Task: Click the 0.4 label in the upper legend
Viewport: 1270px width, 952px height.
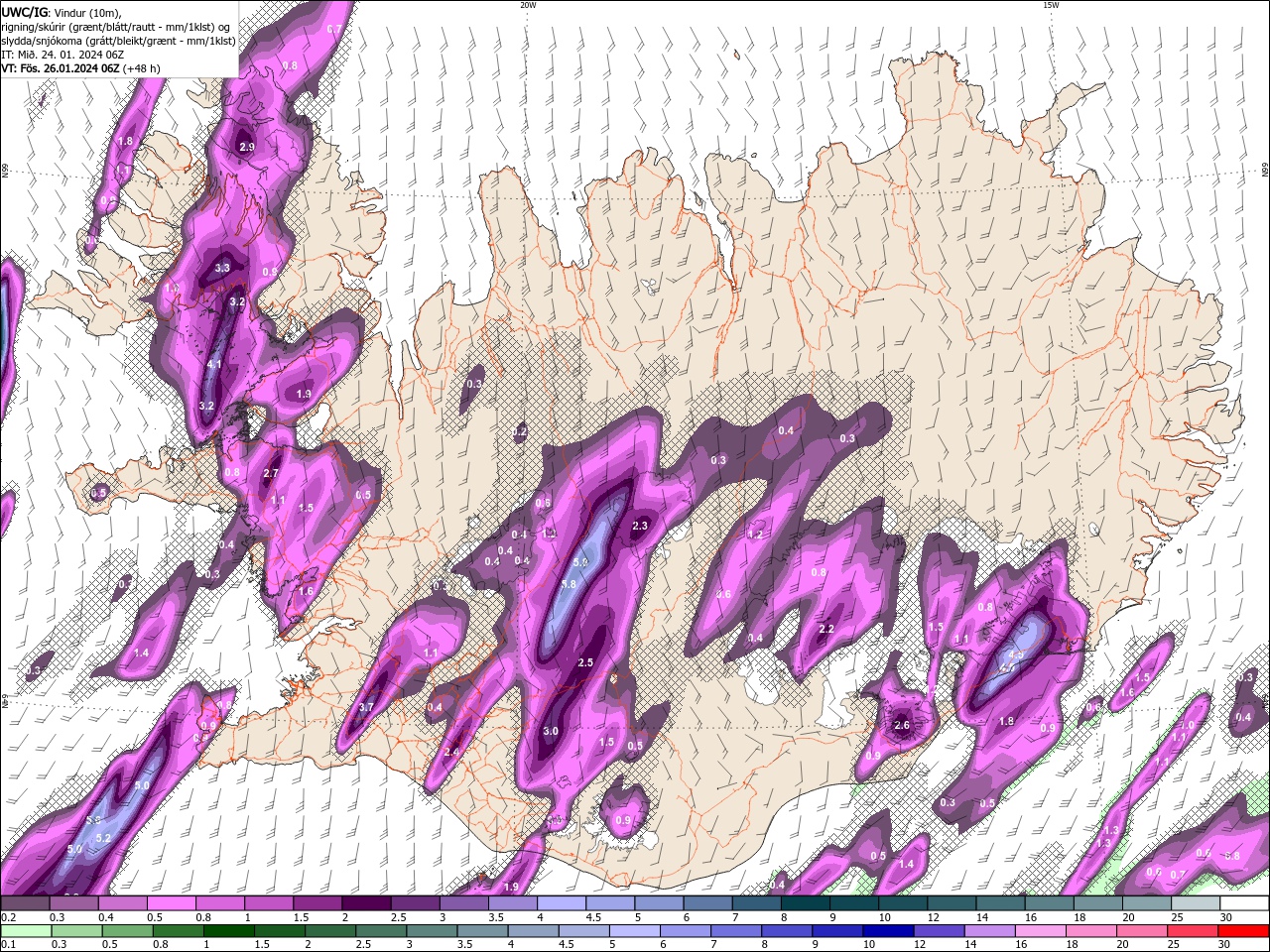Action: click(x=105, y=917)
